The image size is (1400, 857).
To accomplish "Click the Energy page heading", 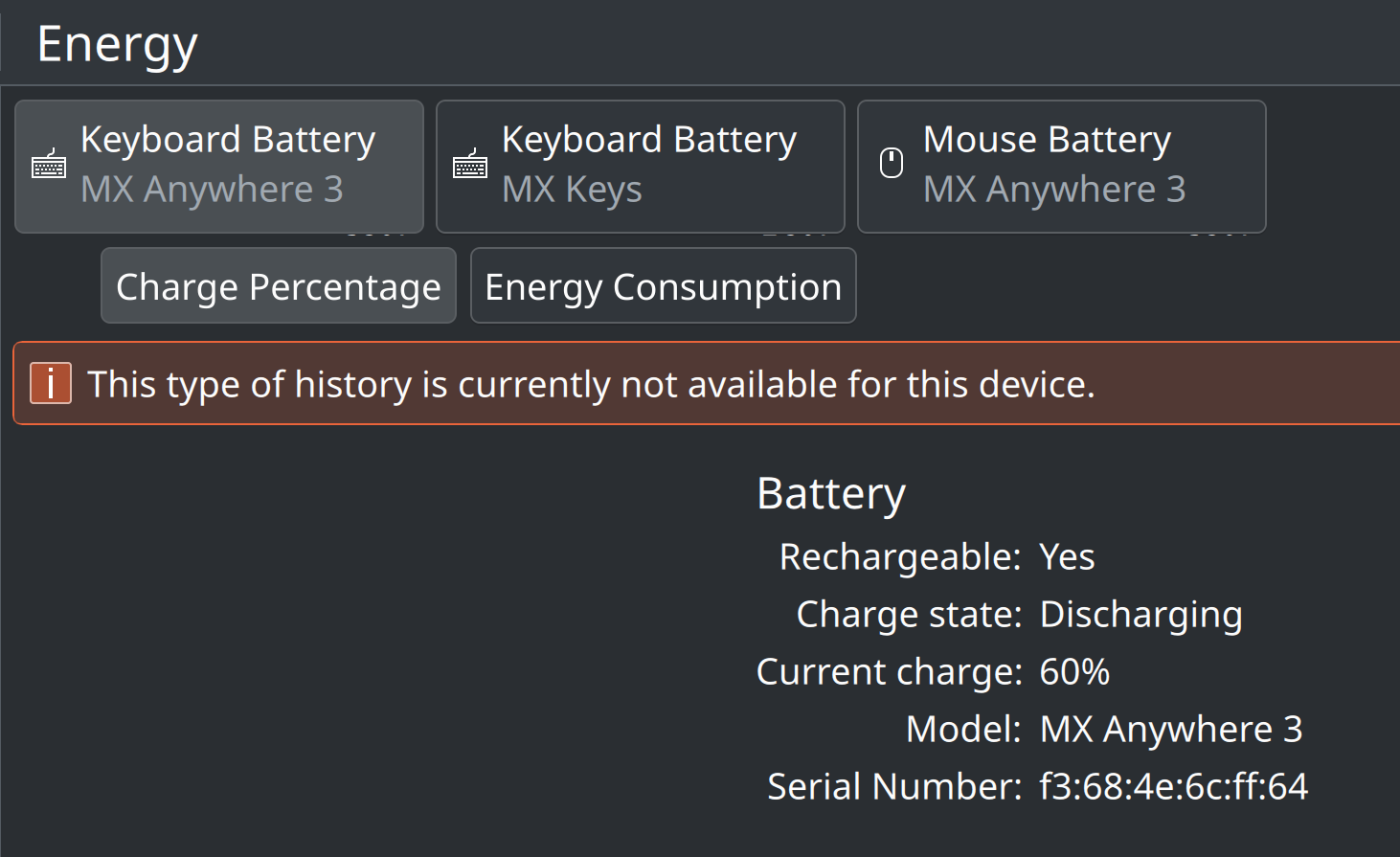I will (117, 45).
